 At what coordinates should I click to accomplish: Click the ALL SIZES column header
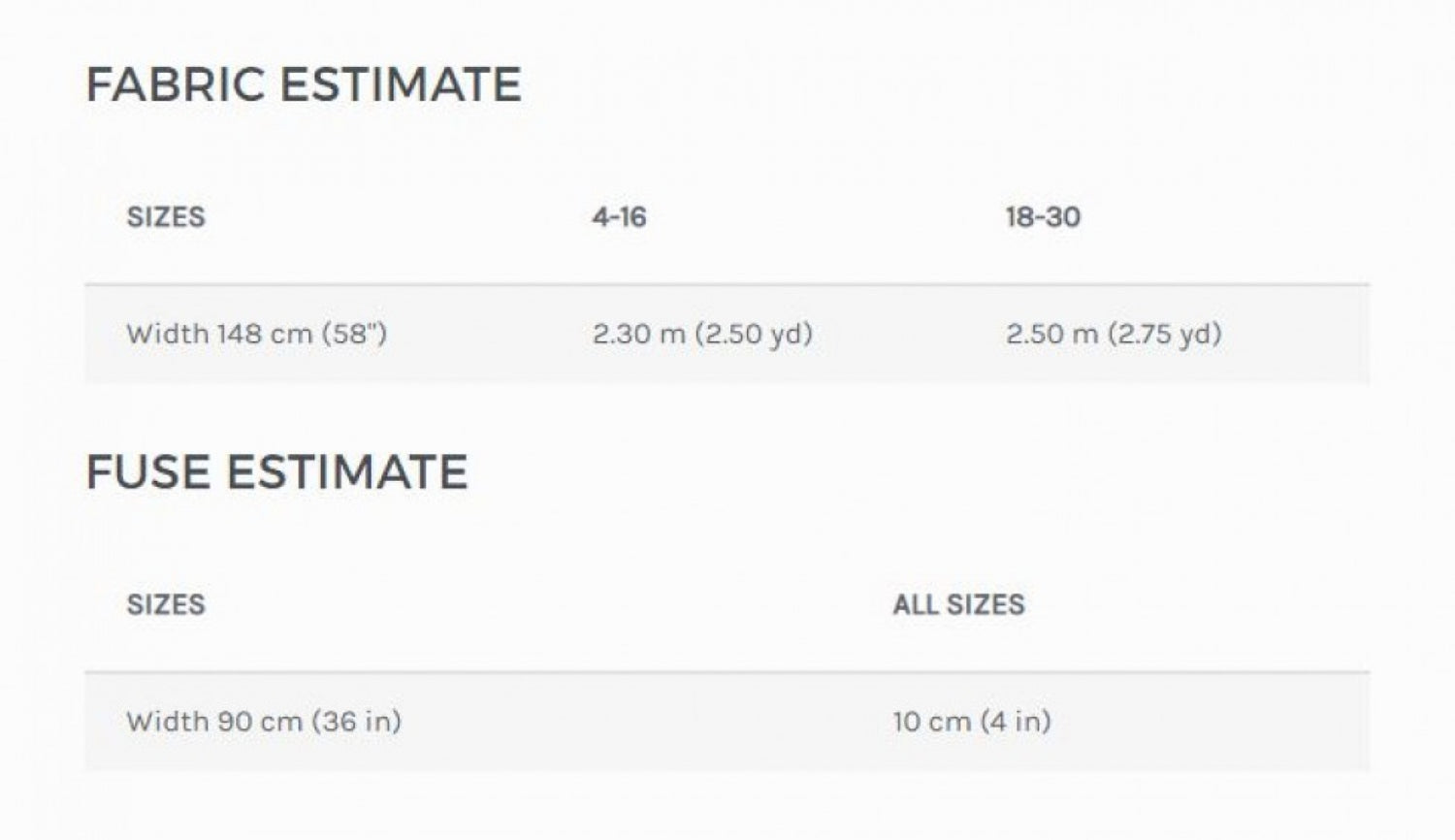point(958,604)
